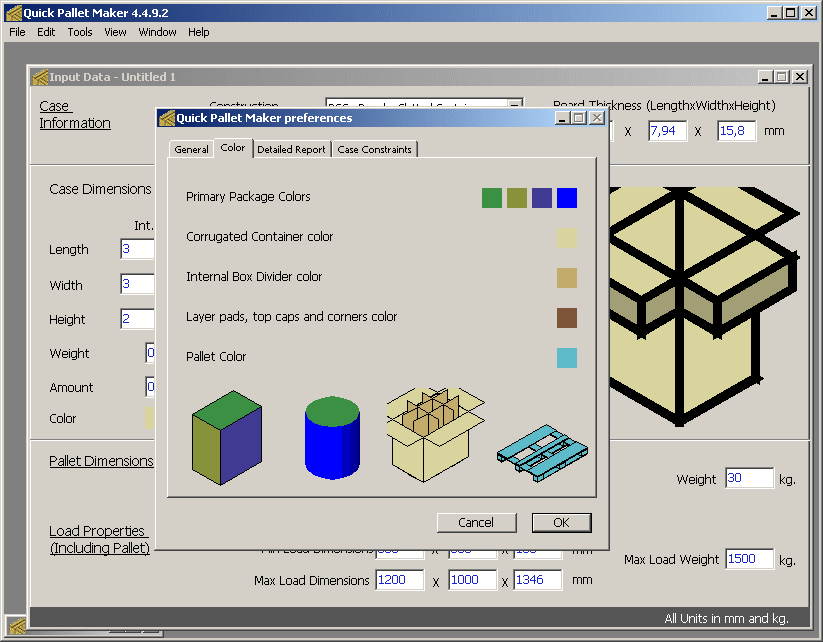Cancel the preferences dialog
The image size is (823, 642).
(x=477, y=522)
